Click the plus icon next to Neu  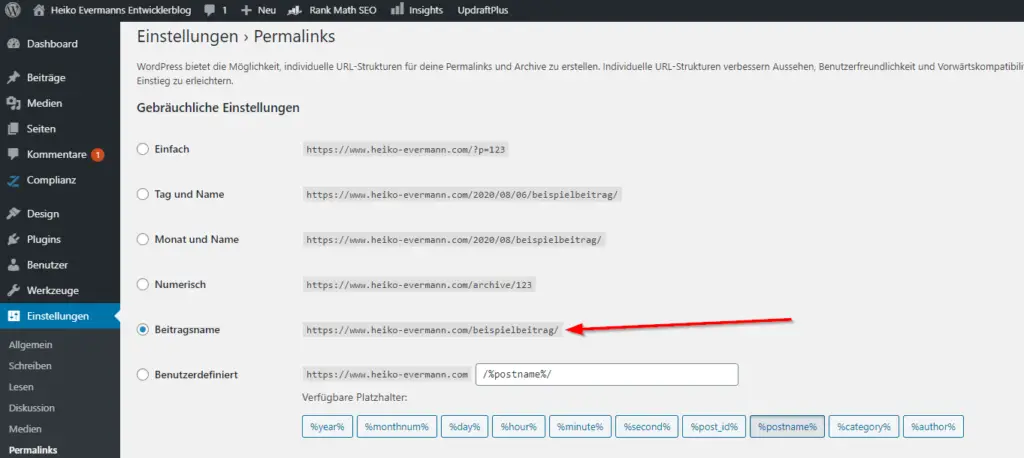(246, 10)
